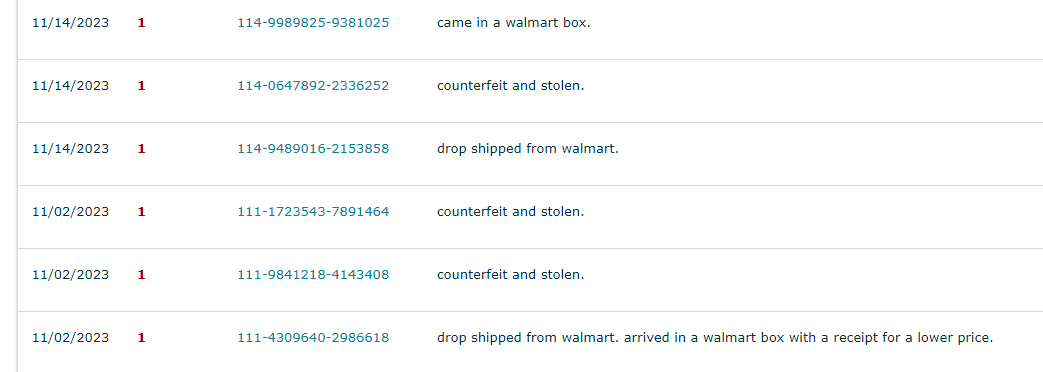Select the rating 1 next to order 111-4309640-2986618

coord(141,337)
